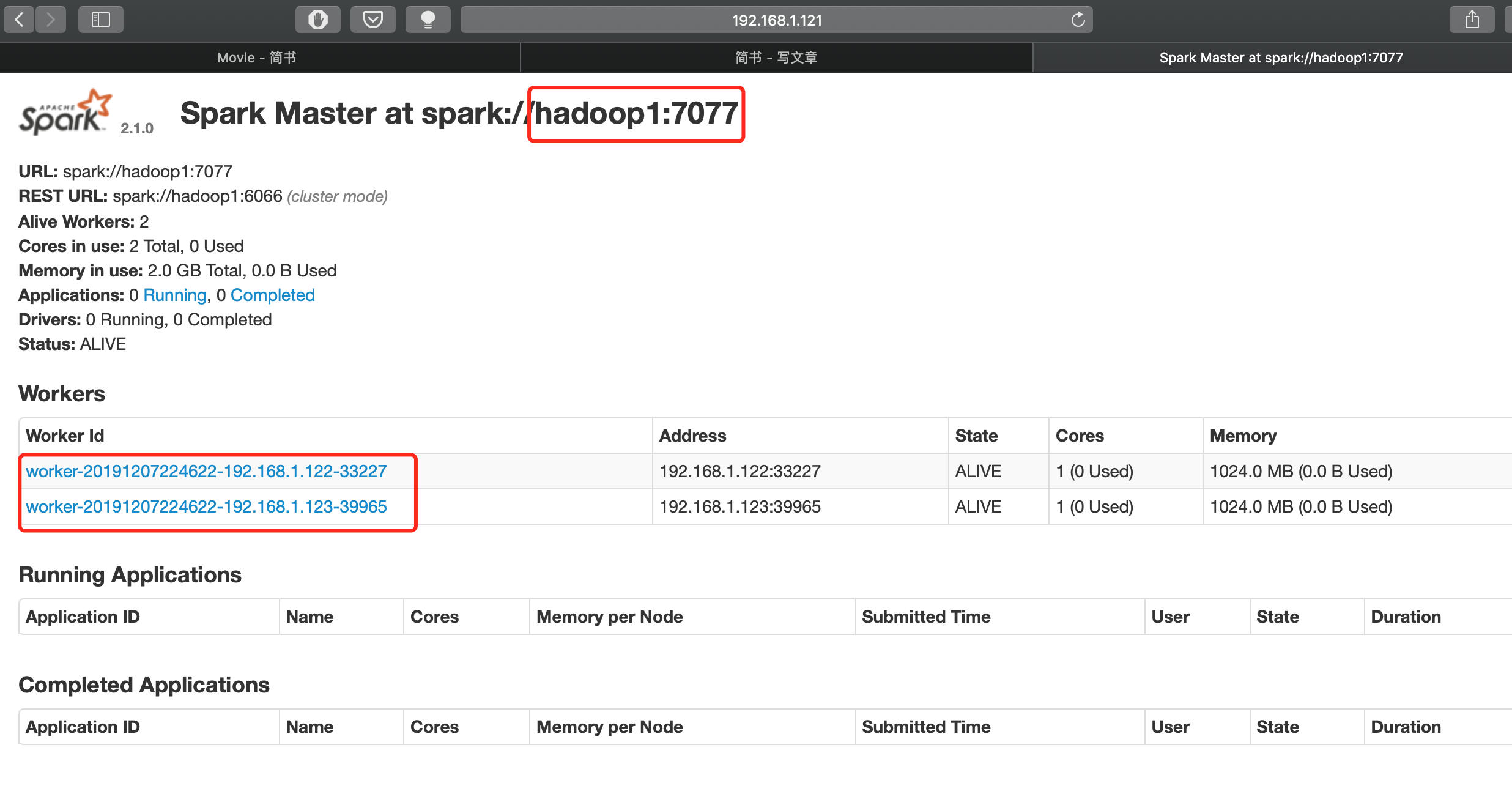Go back with the Safari back arrow
This screenshot has height=794, width=1512.
19,20
